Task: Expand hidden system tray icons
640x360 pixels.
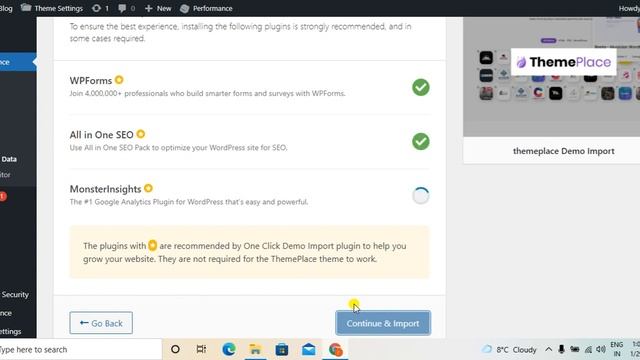Action: pos(549,349)
